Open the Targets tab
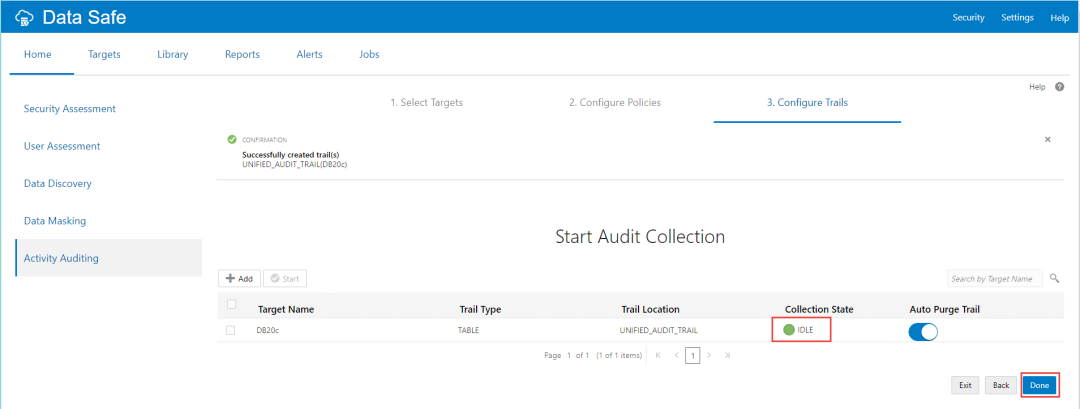This screenshot has width=1080, height=409. pos(104,54)
